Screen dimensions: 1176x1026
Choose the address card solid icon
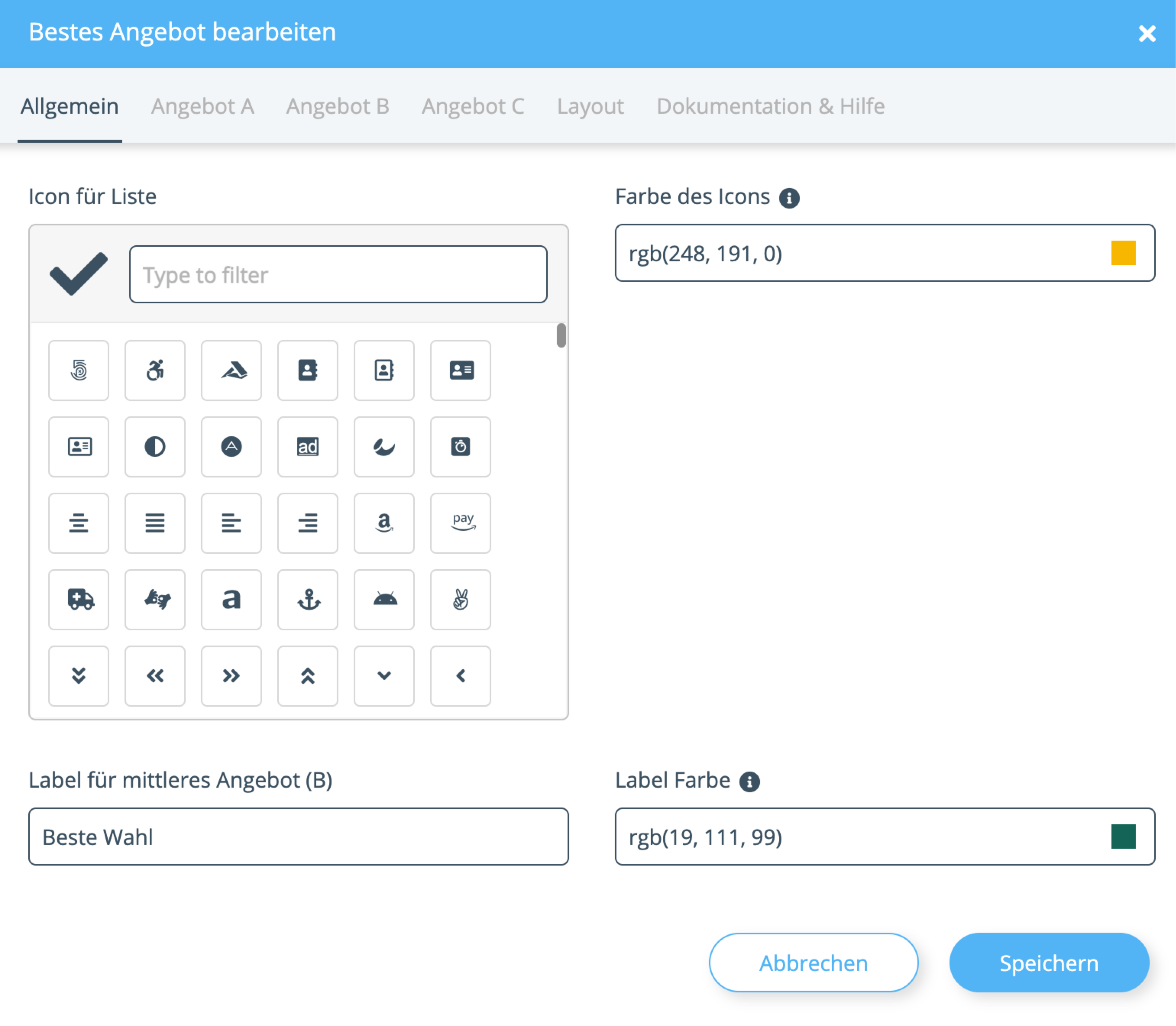pyautogui.click(x=461, y=371)
